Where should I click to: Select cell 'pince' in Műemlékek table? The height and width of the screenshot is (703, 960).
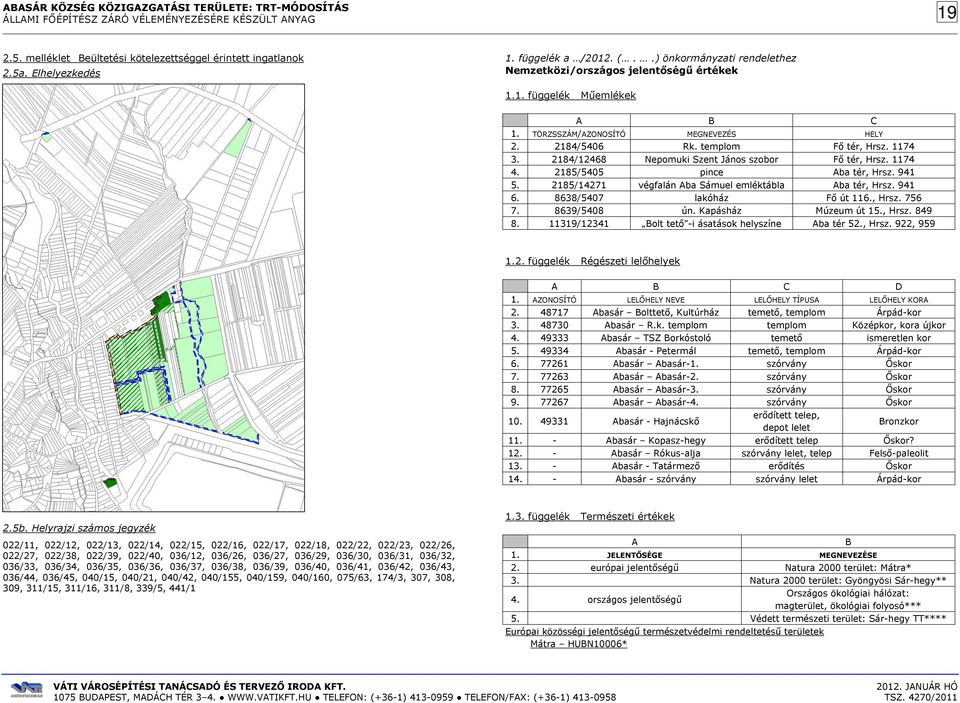[711, 172]
